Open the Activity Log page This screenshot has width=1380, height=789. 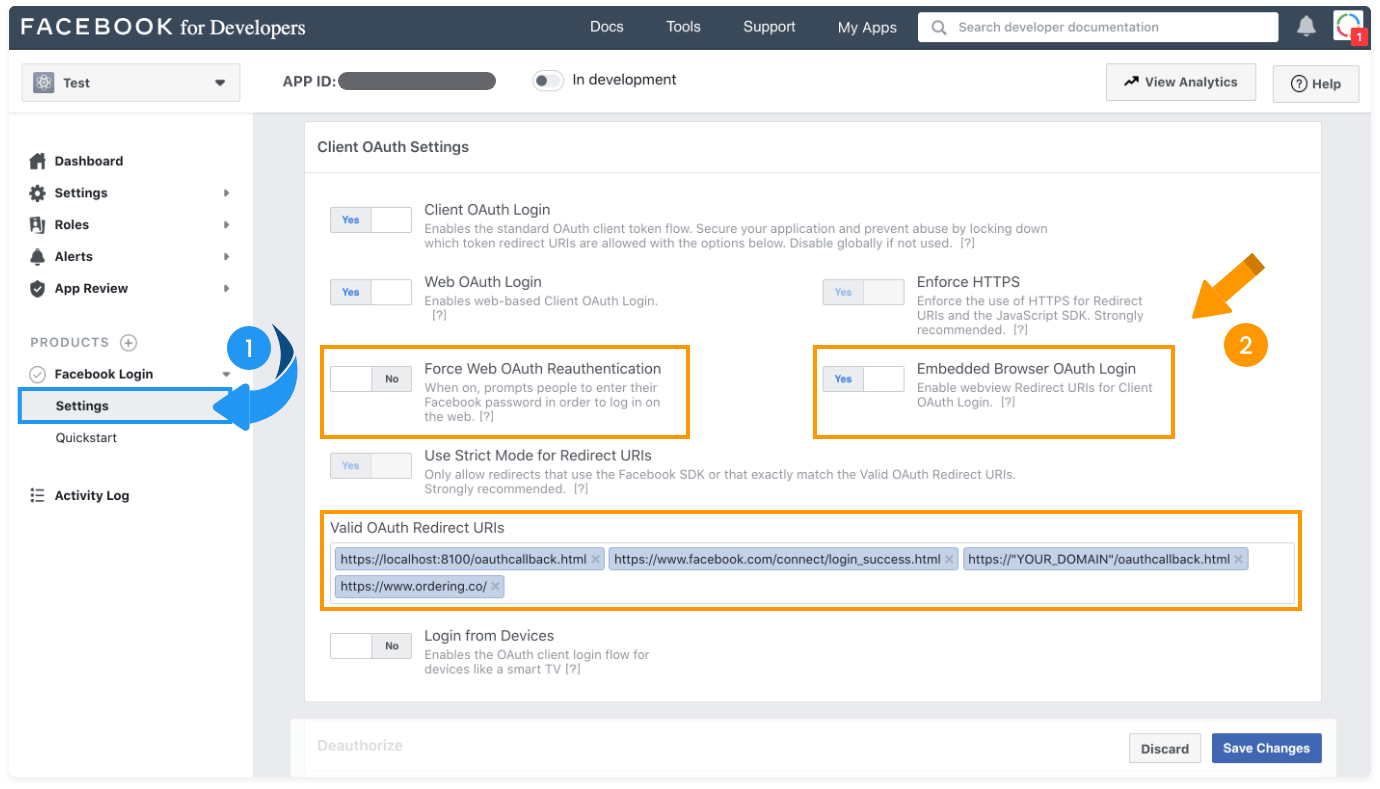click(x=91, y=496)
